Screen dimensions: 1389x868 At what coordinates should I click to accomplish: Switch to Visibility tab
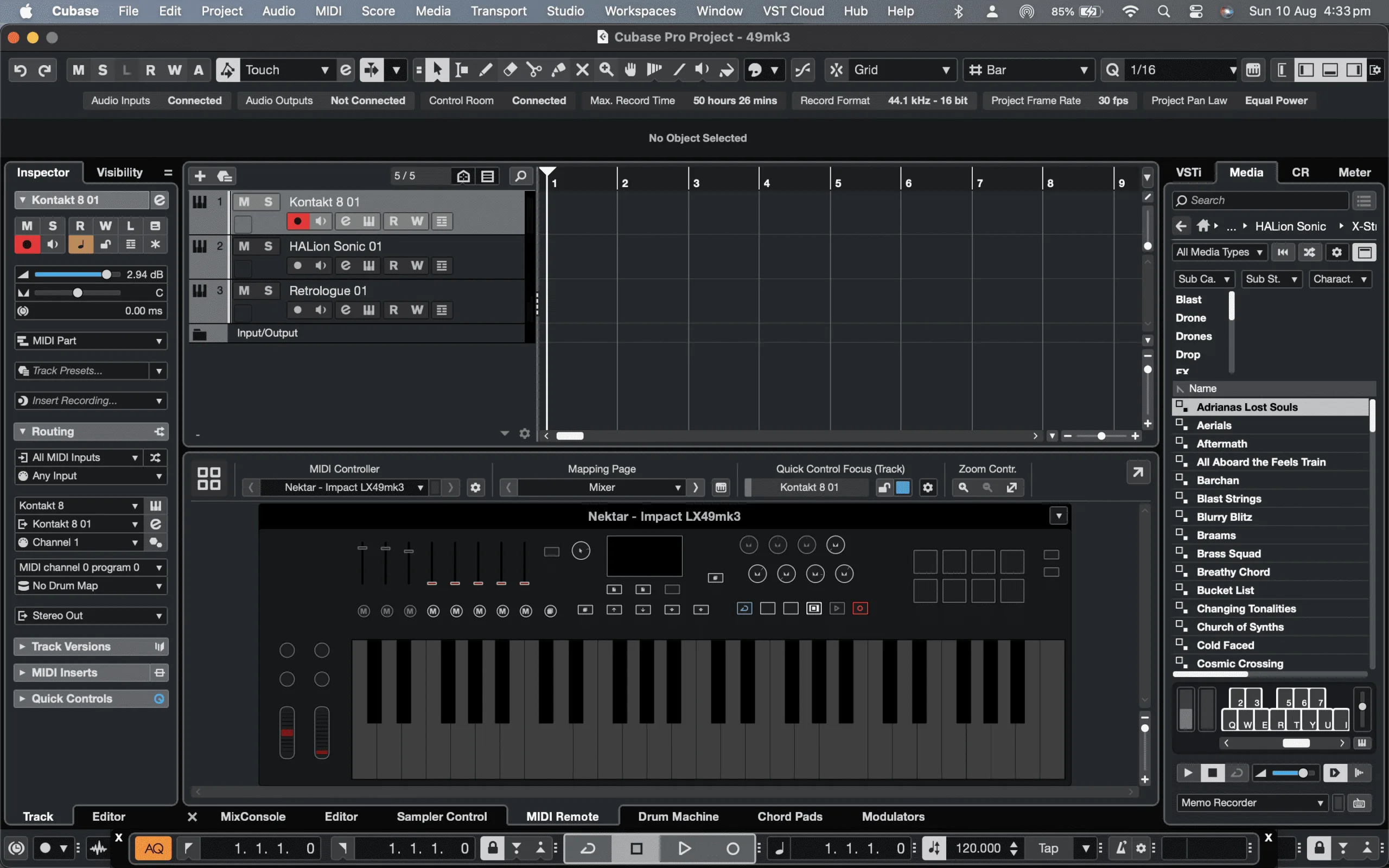tap(119, 172)
